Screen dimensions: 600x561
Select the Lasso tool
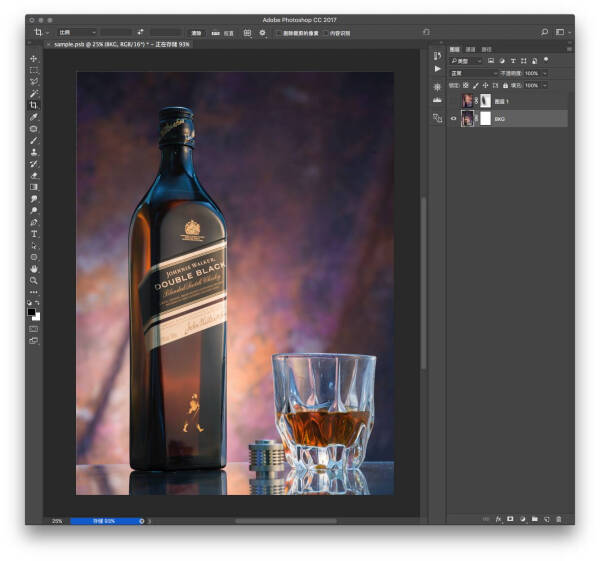point(34,82)
